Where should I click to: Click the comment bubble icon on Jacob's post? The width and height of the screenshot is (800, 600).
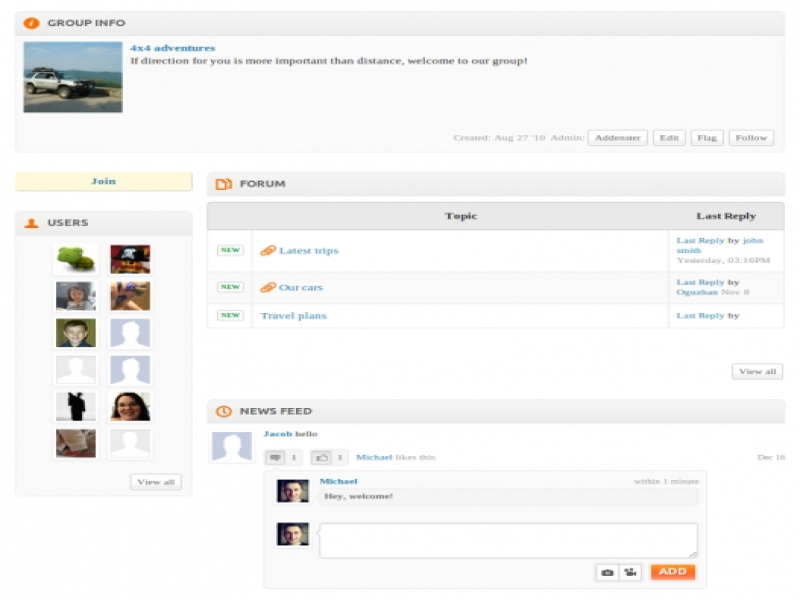[276, 457]
